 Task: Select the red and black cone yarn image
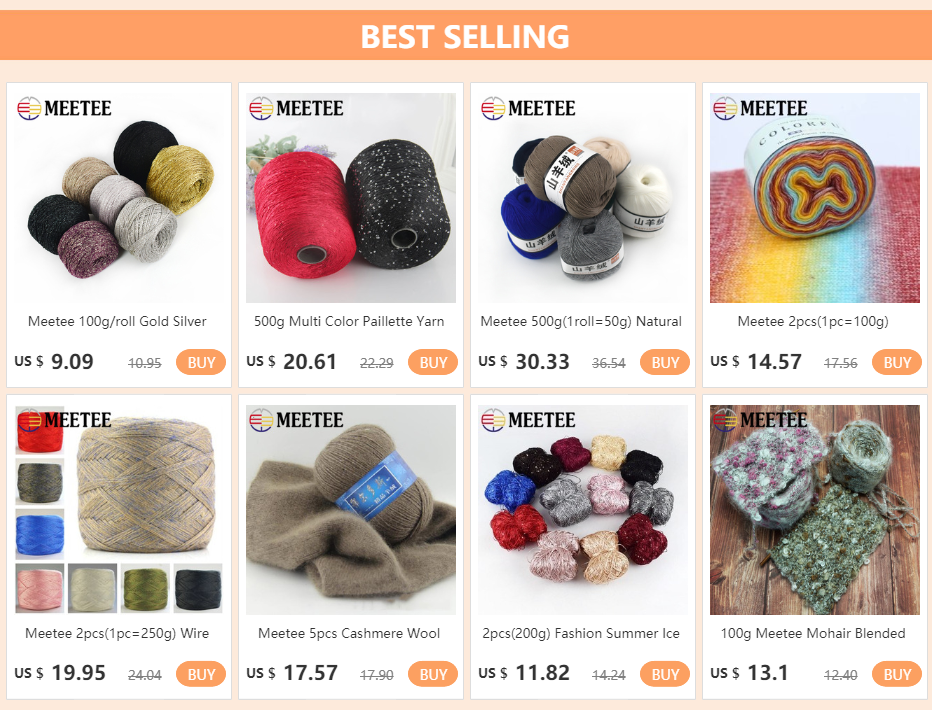351,198
